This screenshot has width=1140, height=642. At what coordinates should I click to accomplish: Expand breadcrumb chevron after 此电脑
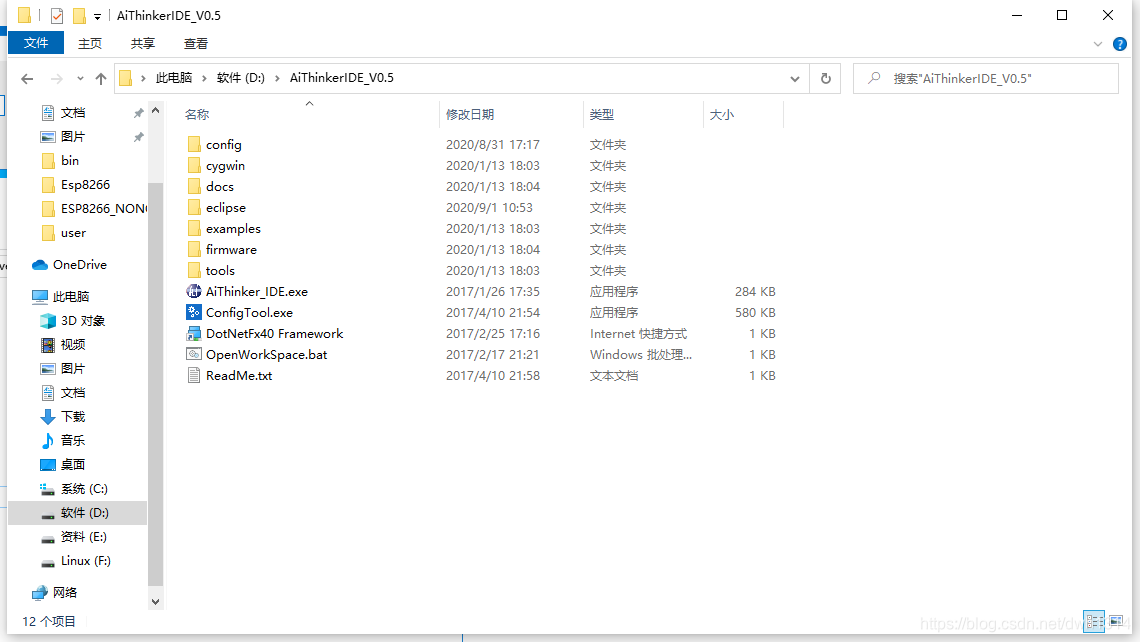tap(204, 78)
